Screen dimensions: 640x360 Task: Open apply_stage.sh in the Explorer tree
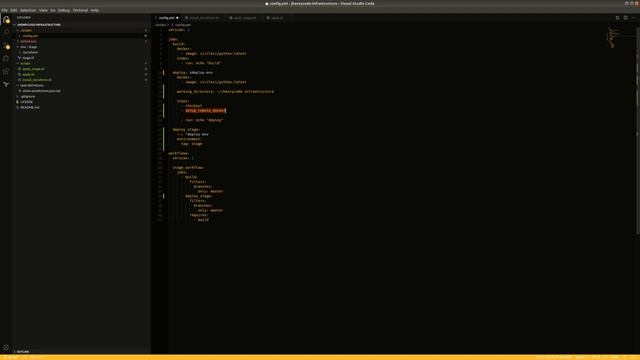82,69
